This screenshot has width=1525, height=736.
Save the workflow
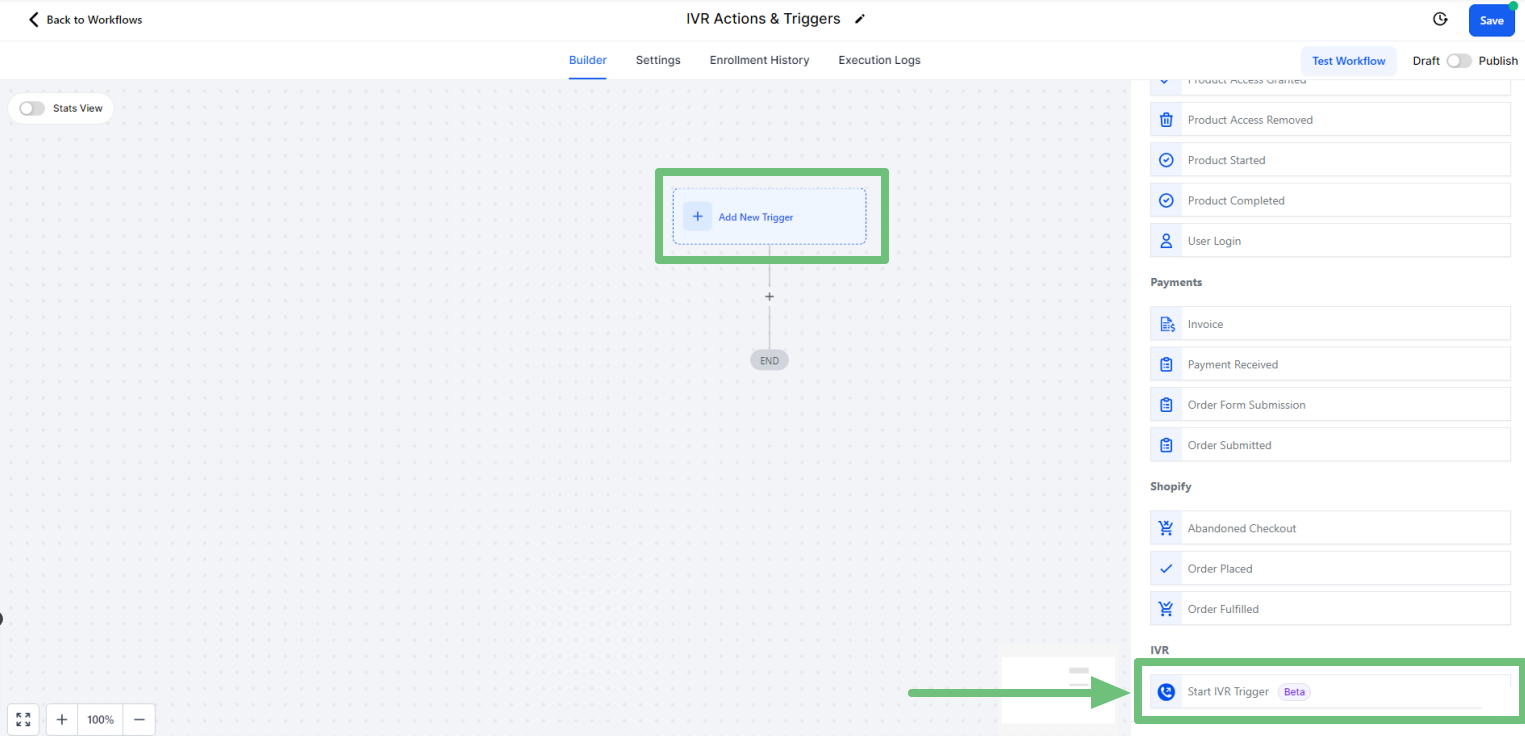[x=1491, y=20]
